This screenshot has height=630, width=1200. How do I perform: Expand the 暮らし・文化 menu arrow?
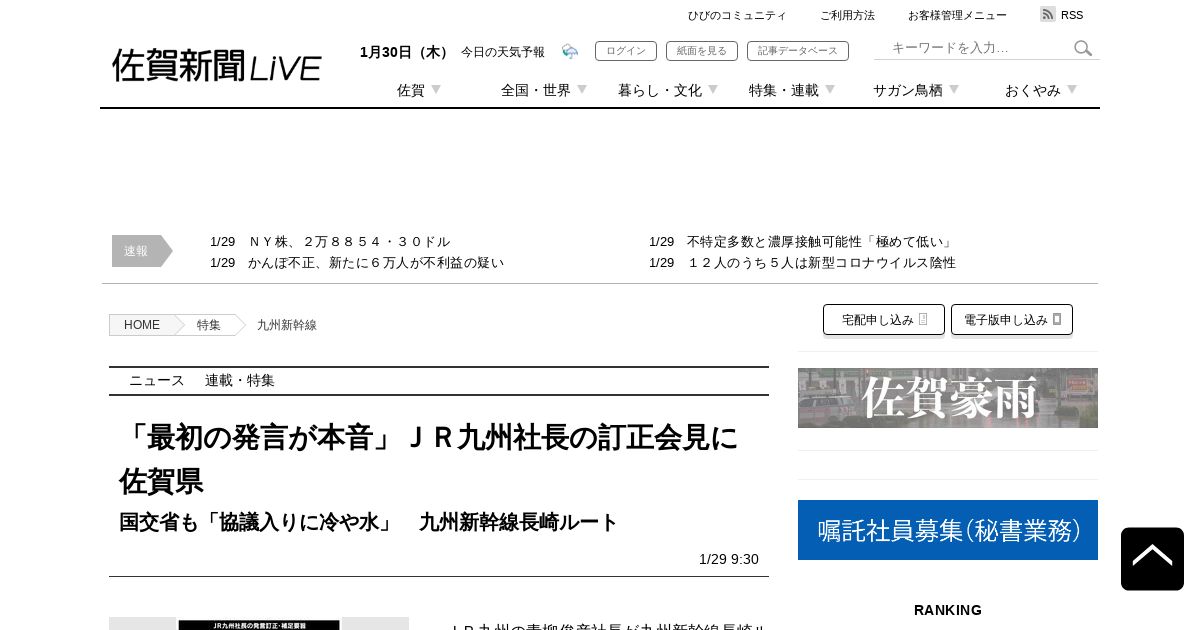713,90
